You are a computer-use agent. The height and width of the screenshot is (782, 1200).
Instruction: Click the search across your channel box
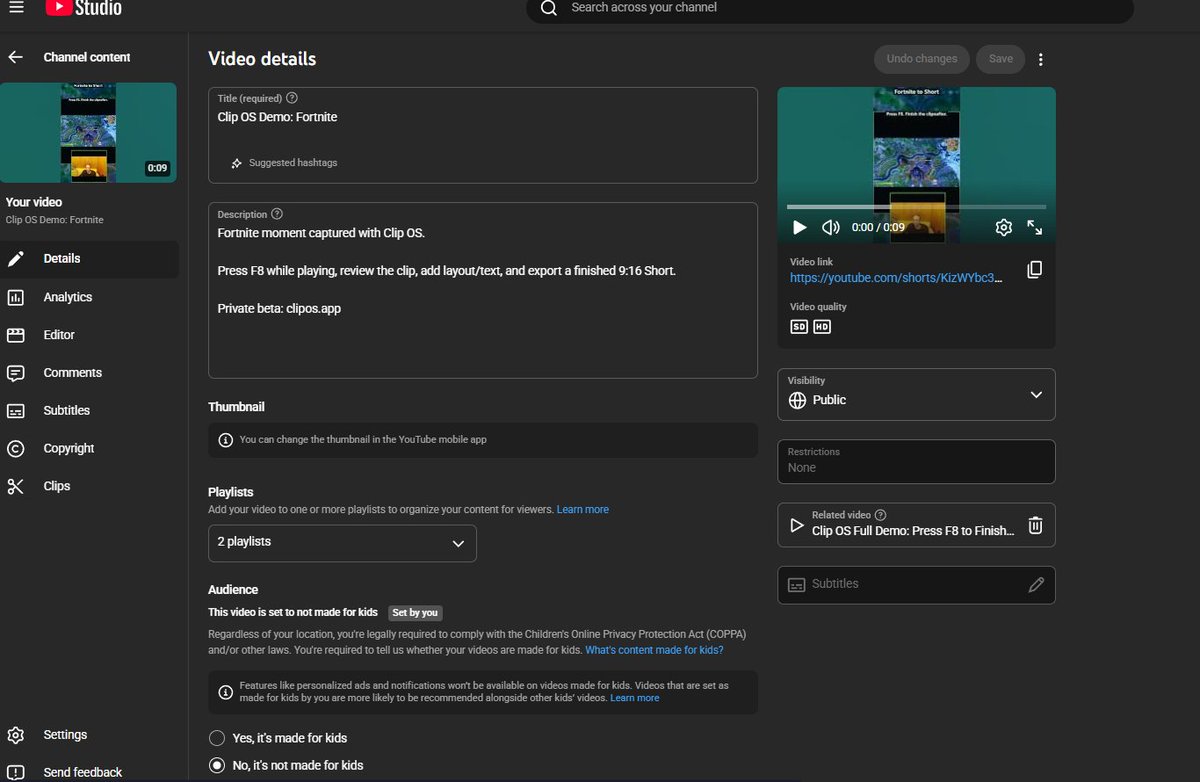pos(830,9)
